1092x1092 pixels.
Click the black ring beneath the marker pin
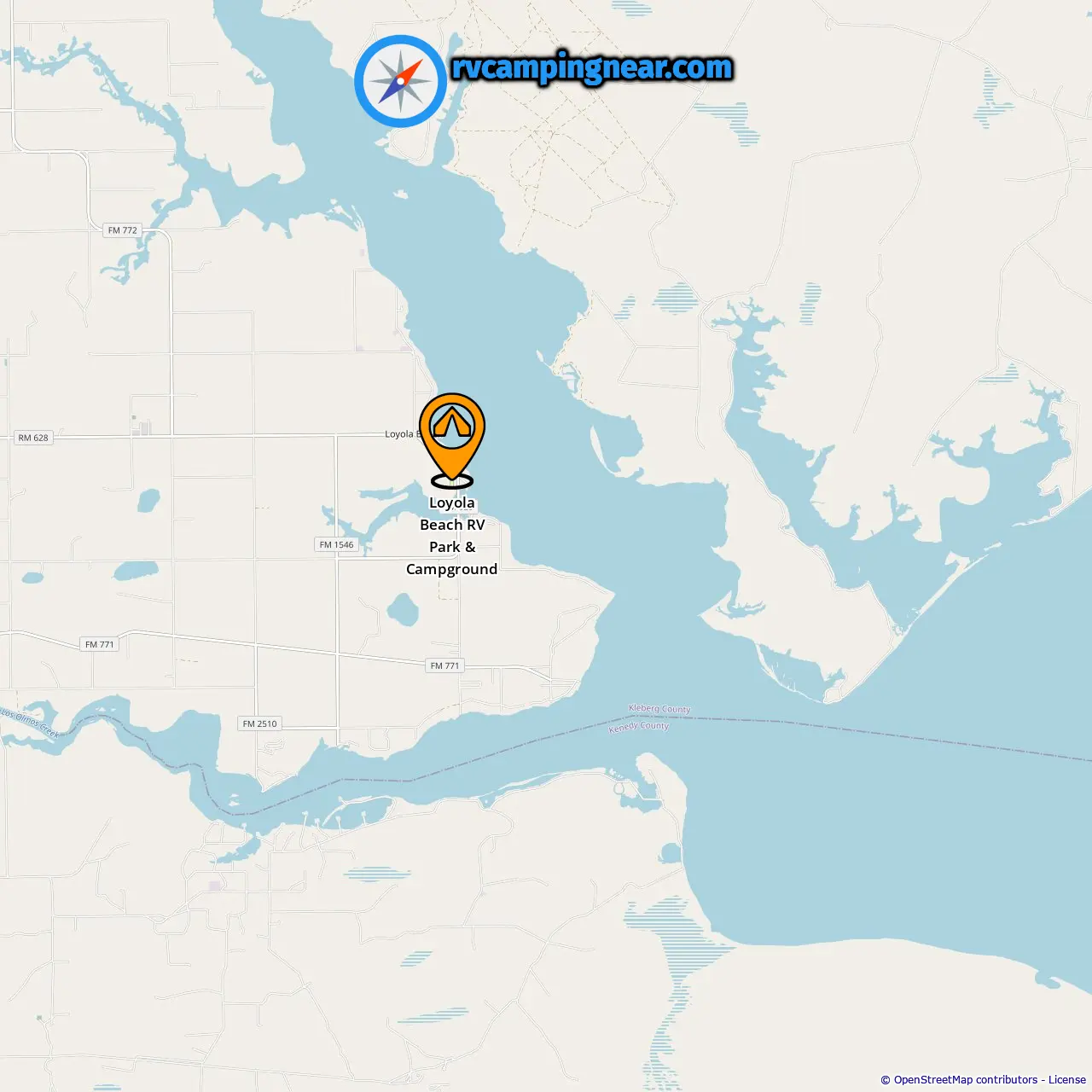452,481
